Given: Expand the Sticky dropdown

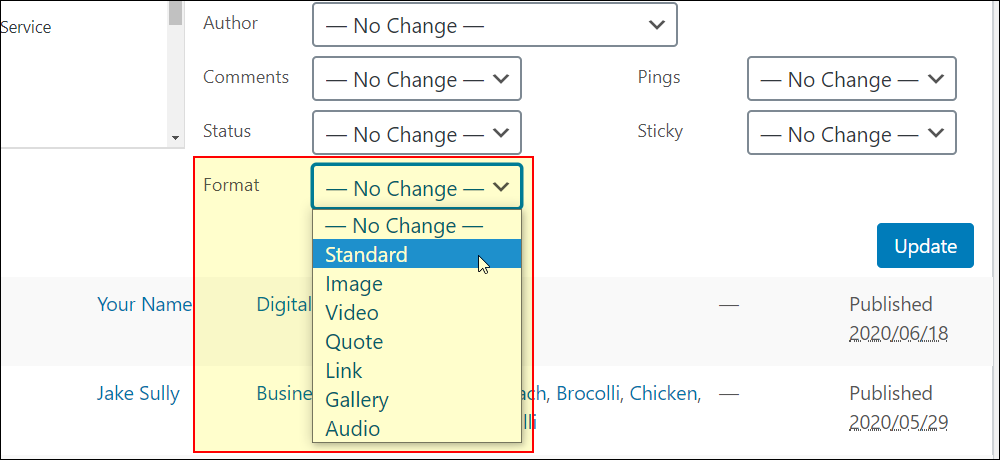Looking at the screenshot, I should click(x=851, y=133).
